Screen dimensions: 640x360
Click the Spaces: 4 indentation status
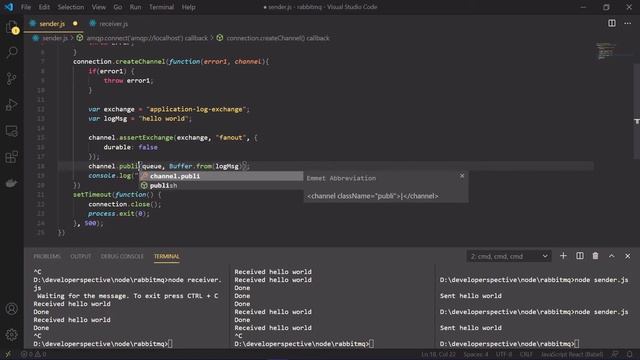[x=476, y=354]
